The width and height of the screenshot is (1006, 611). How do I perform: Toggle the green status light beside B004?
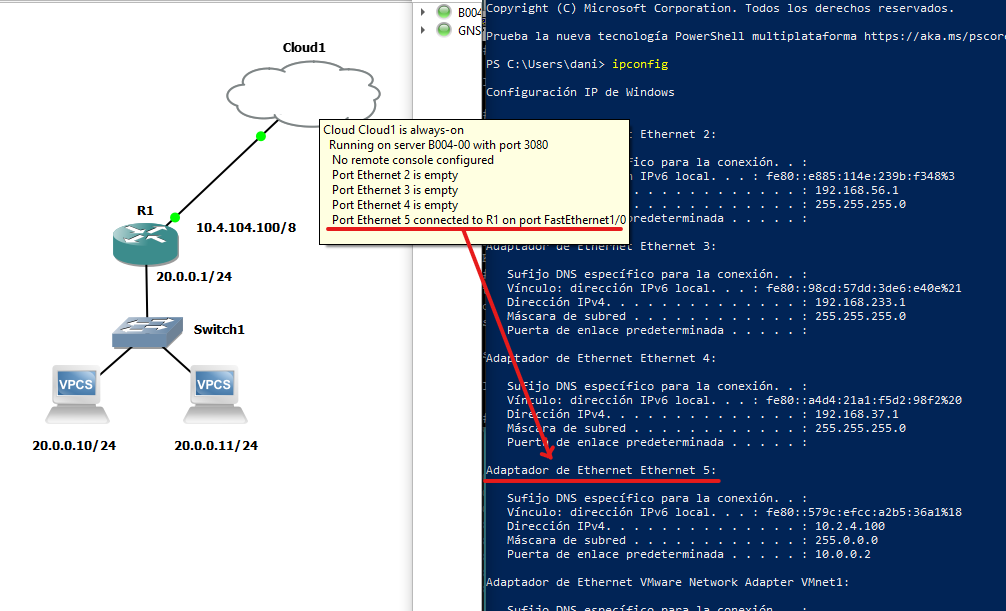point(443,13)
